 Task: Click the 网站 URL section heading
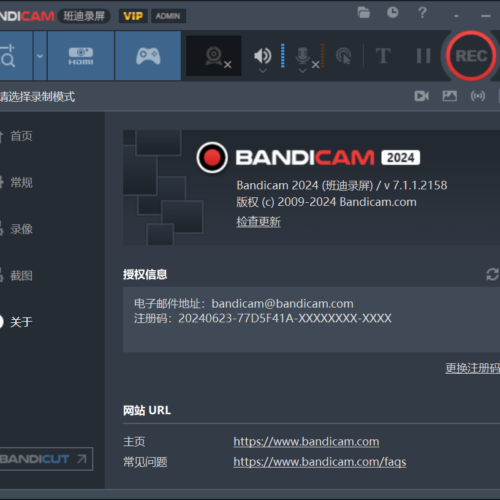pyautogui.click(x=147, y=410)
